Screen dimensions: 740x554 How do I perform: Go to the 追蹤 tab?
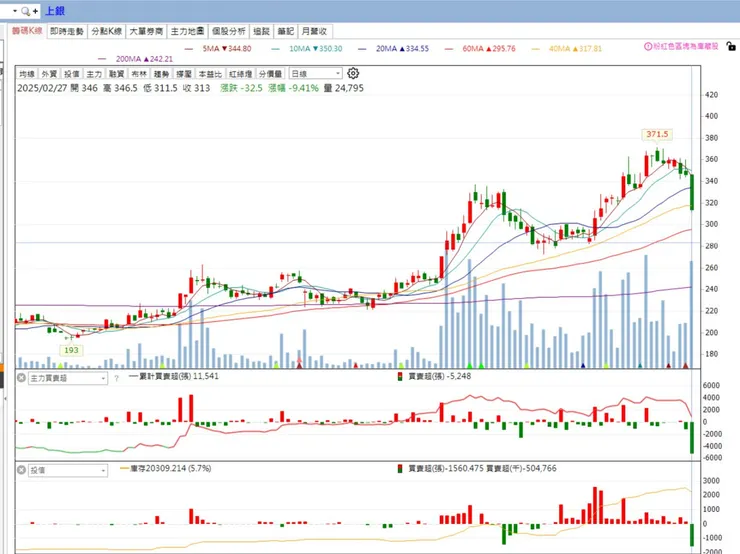[x=261, y=31]
